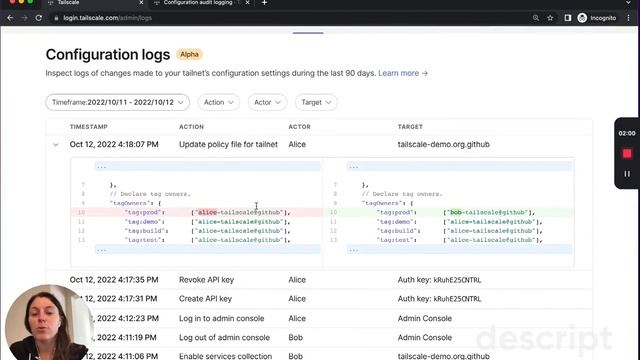Screen dimensions: 640x360
Task: Close the Tailscale tab
Action: [141, 3]
